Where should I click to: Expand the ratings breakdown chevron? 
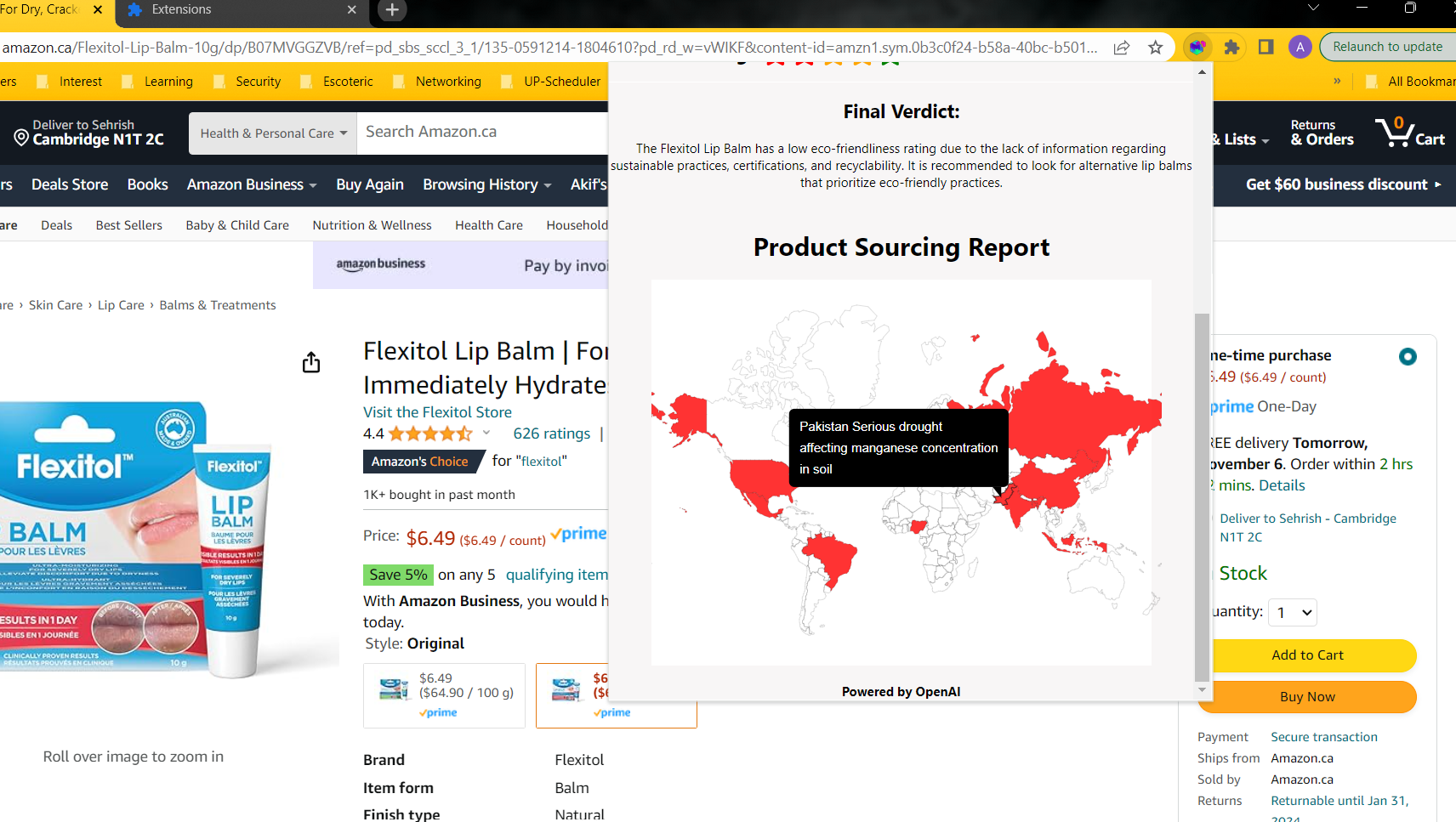pos(486,433)
